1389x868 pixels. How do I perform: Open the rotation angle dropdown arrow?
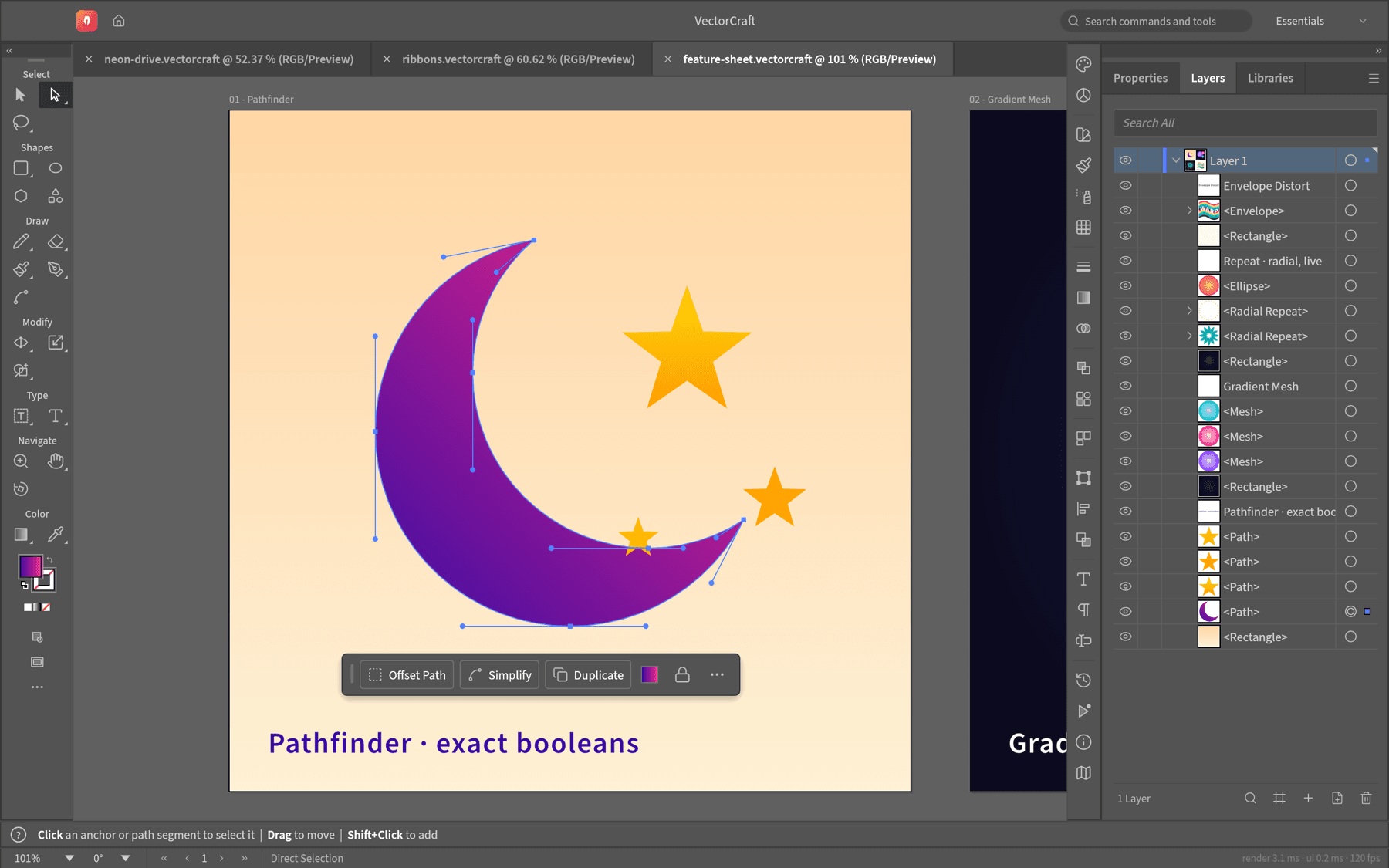(126, 858)
